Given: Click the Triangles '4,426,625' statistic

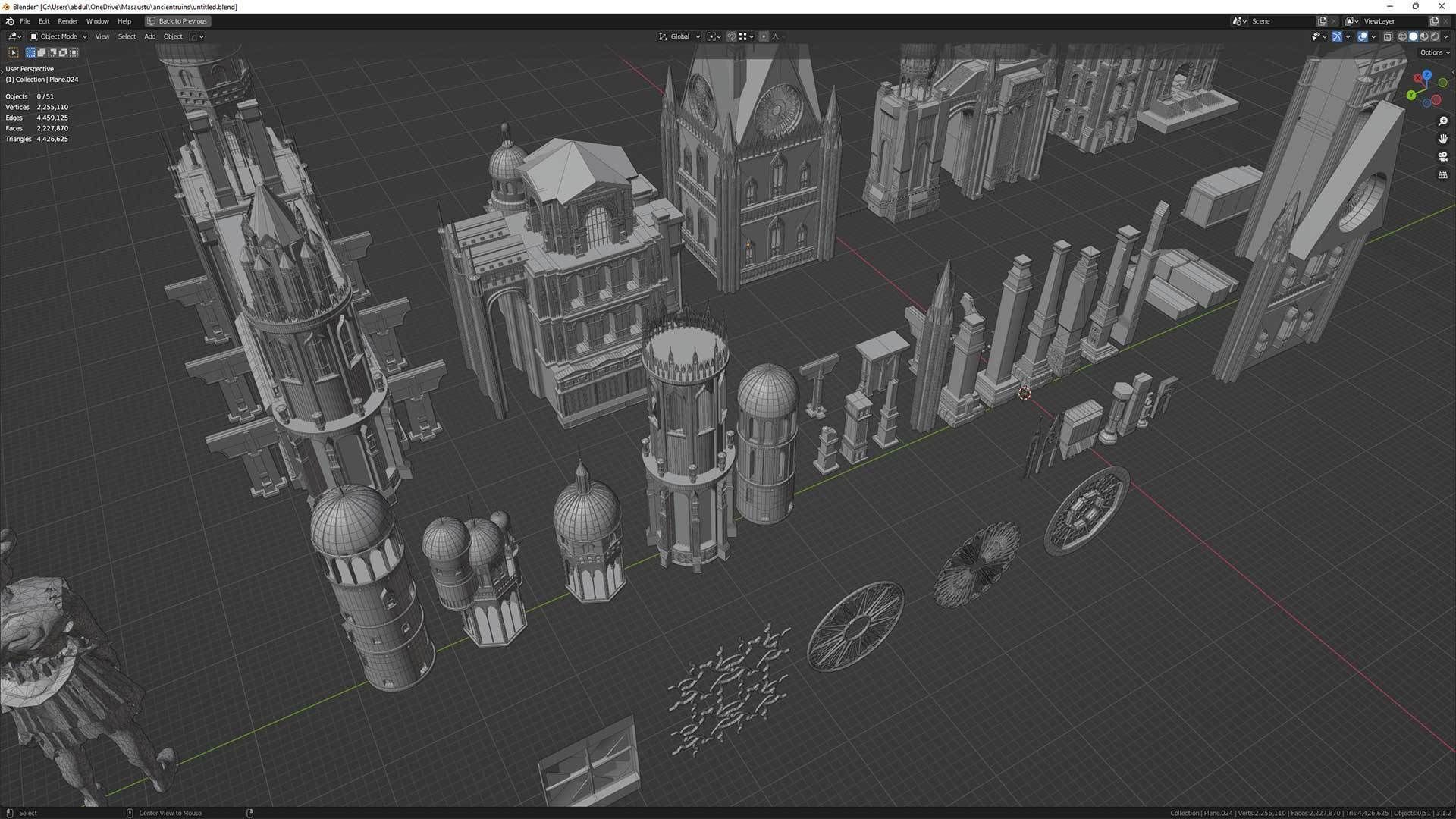Looking at the screenshot, I should click(x=52, y=139).
